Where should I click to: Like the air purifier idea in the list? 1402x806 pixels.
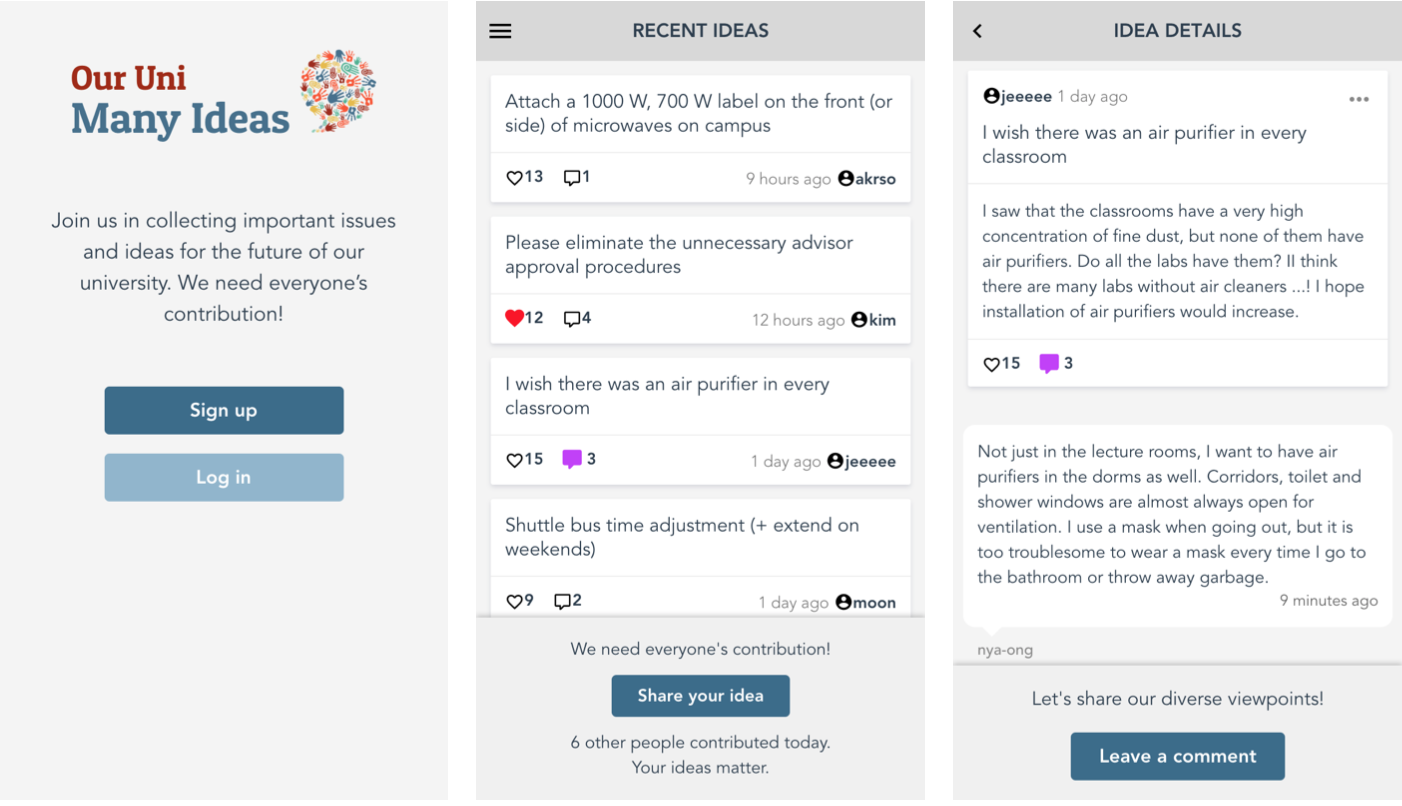click(514, 460)
